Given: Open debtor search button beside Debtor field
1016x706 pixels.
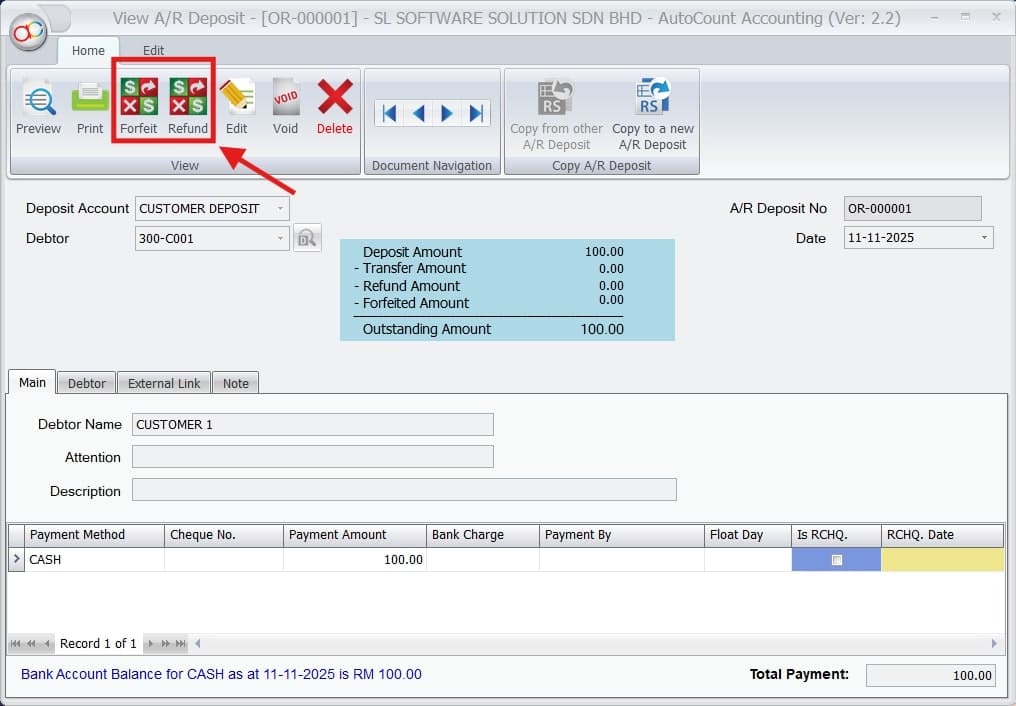Looking at the screenshot, I should 307,238.
